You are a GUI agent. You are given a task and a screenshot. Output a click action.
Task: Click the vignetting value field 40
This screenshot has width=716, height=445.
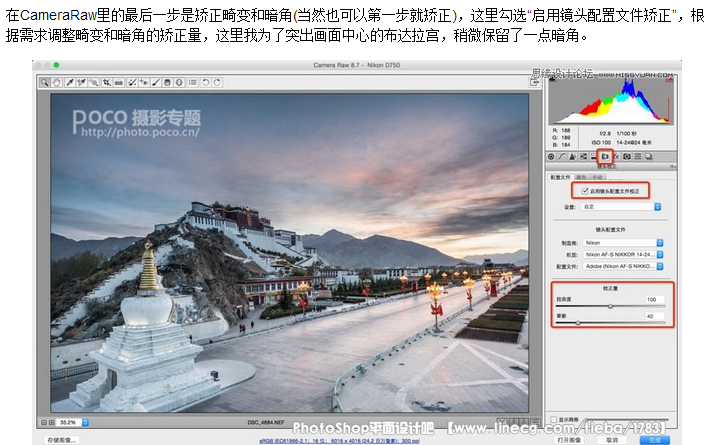tap(653, 316)
